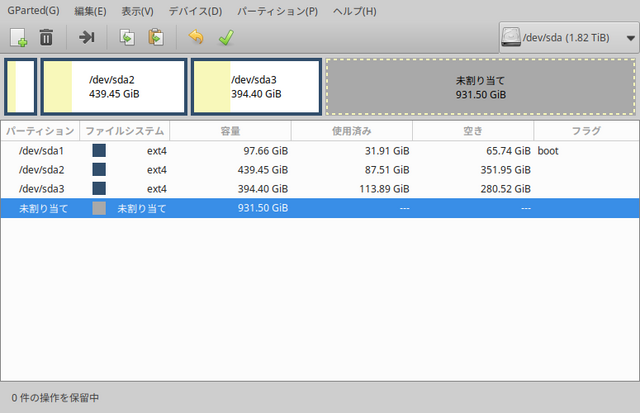Click the copy partition icon
The height and width of the screenshot is (413, 640).
(127, 38)
